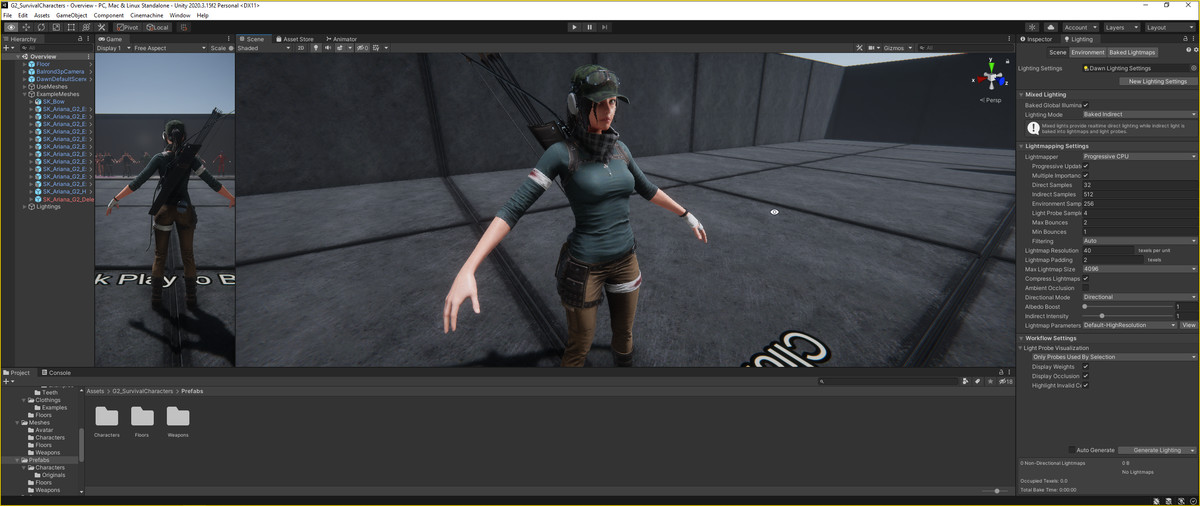Viewport: 1200px width, 506px height.
Task: Open the Collaborate icon in top toolbar
Action: (x=1033, y=27)
